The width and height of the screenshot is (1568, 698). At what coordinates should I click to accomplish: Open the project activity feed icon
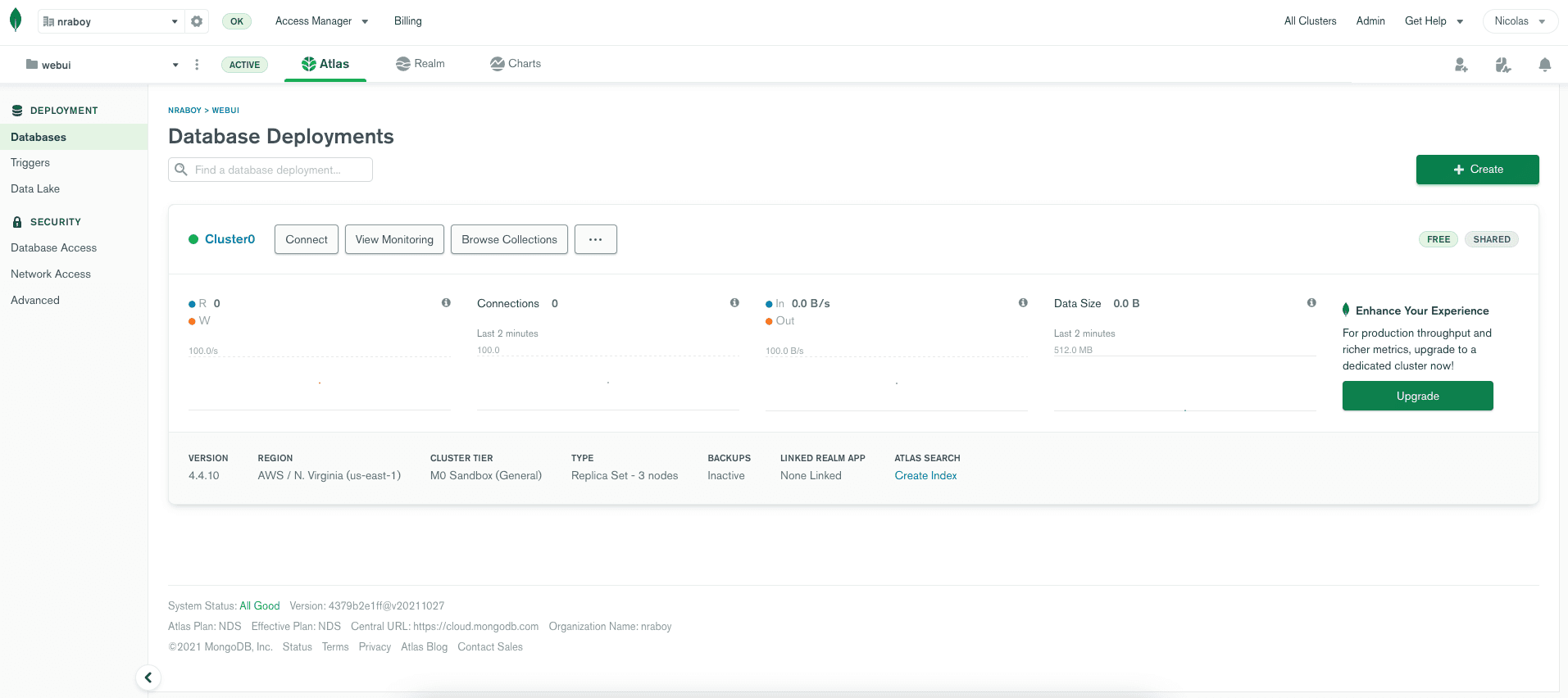click(x=1502, y=65)
